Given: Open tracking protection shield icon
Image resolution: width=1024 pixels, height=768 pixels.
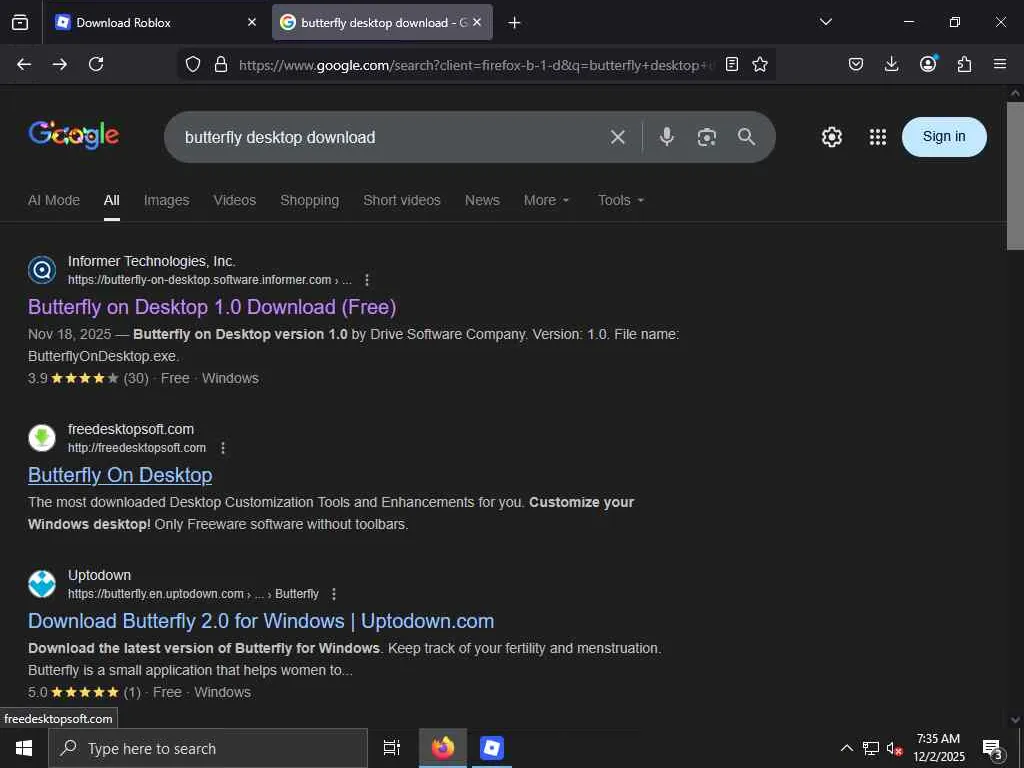Looking at the screenshot, I should (193, 64).
